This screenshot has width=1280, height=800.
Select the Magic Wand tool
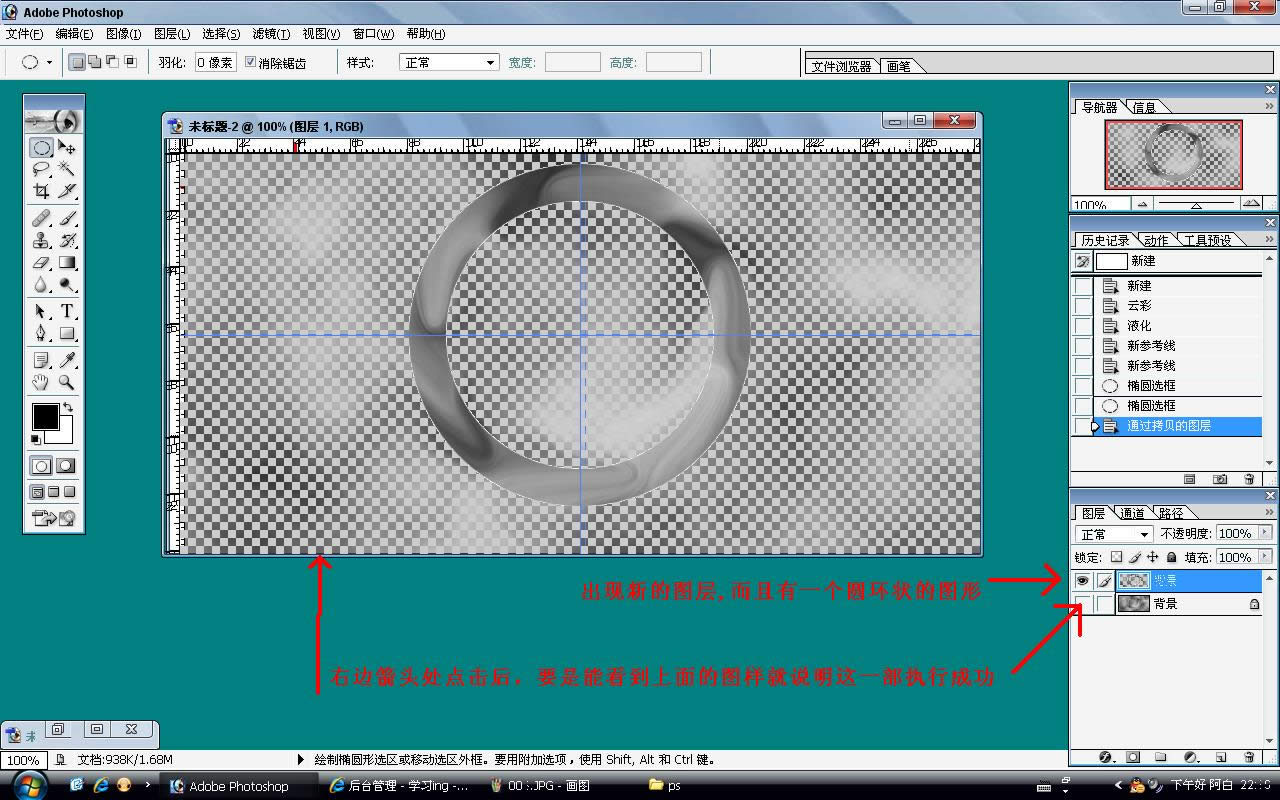(x=67, y=169)
